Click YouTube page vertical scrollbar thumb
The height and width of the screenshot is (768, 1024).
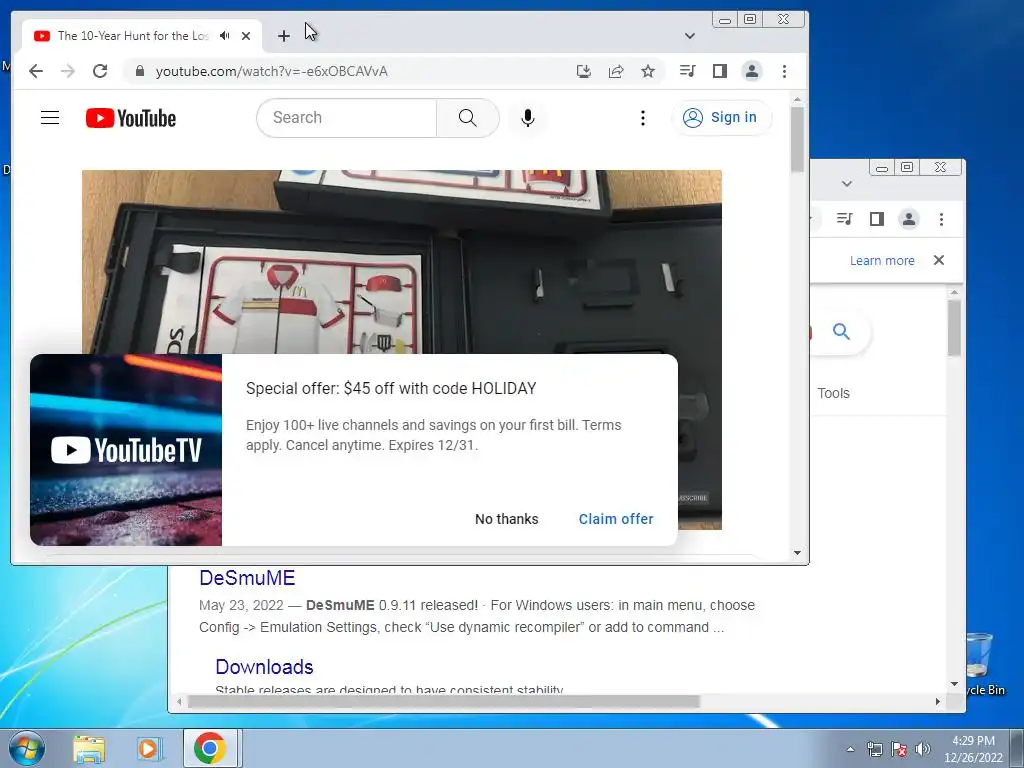click(797, 139)
